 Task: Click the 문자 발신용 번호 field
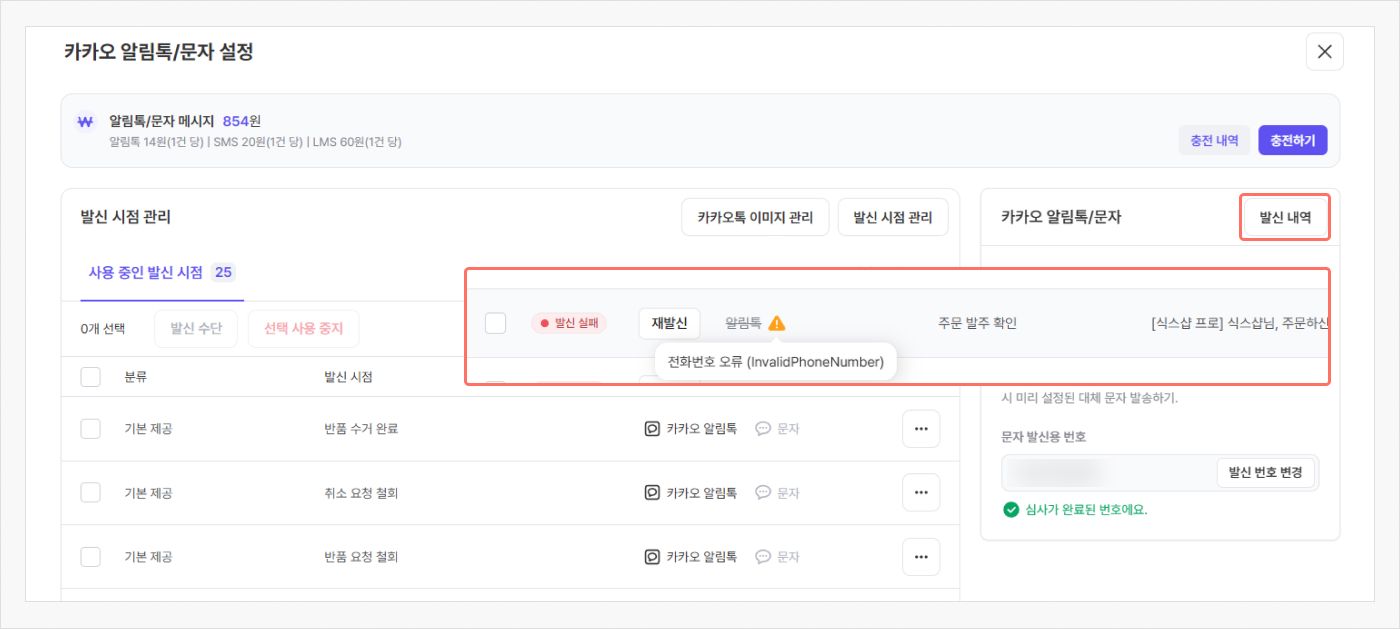coord(1106,473)
